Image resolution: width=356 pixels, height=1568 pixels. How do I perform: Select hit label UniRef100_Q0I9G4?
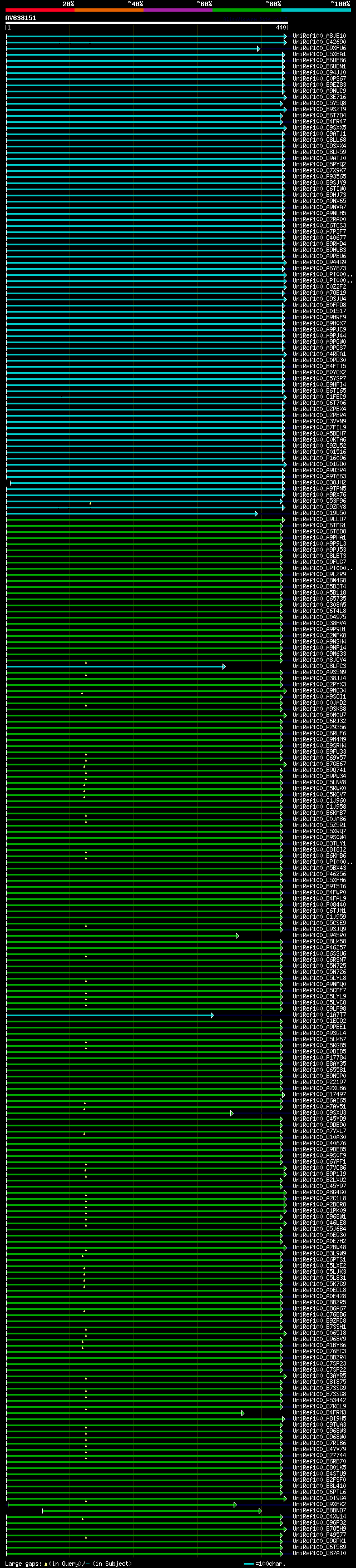tap(319, 1498)
